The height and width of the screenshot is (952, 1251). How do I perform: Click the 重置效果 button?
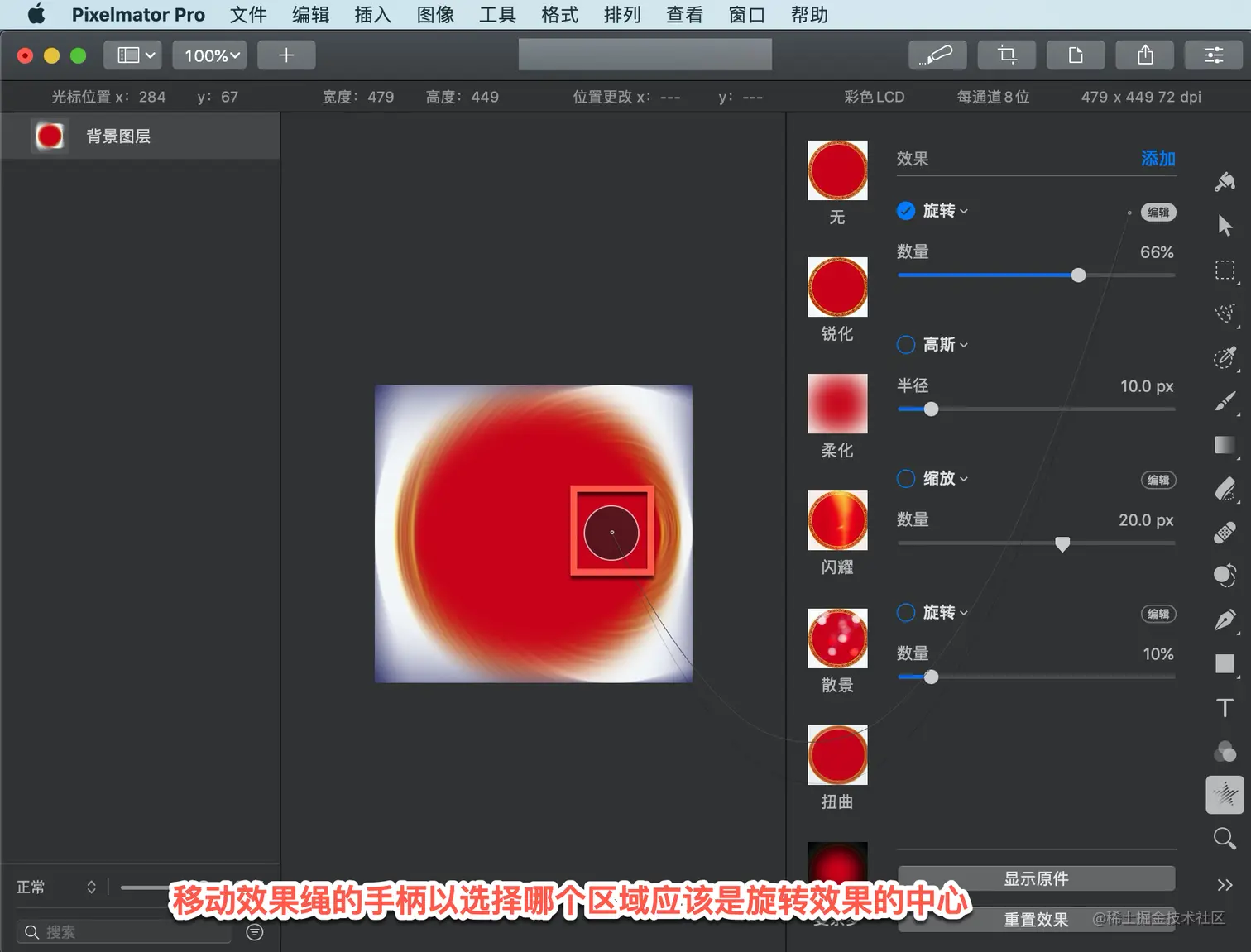1037,920
